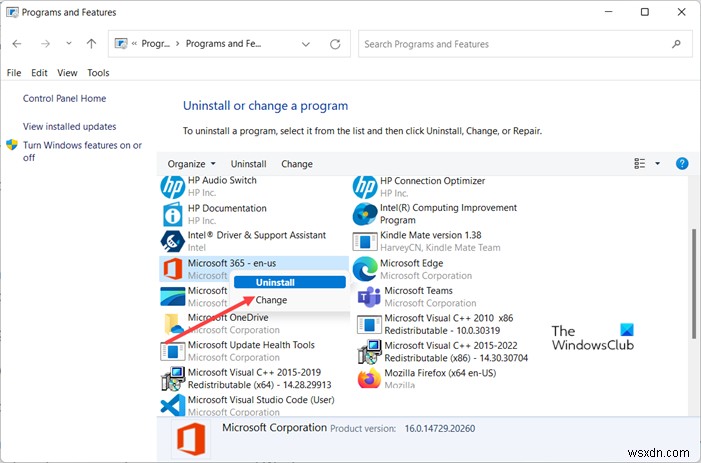Select Microsoft Teams name text
Image resolution: width=701 pixels, height=463 pixels.
pyautogui.click(x=419, y=290)
